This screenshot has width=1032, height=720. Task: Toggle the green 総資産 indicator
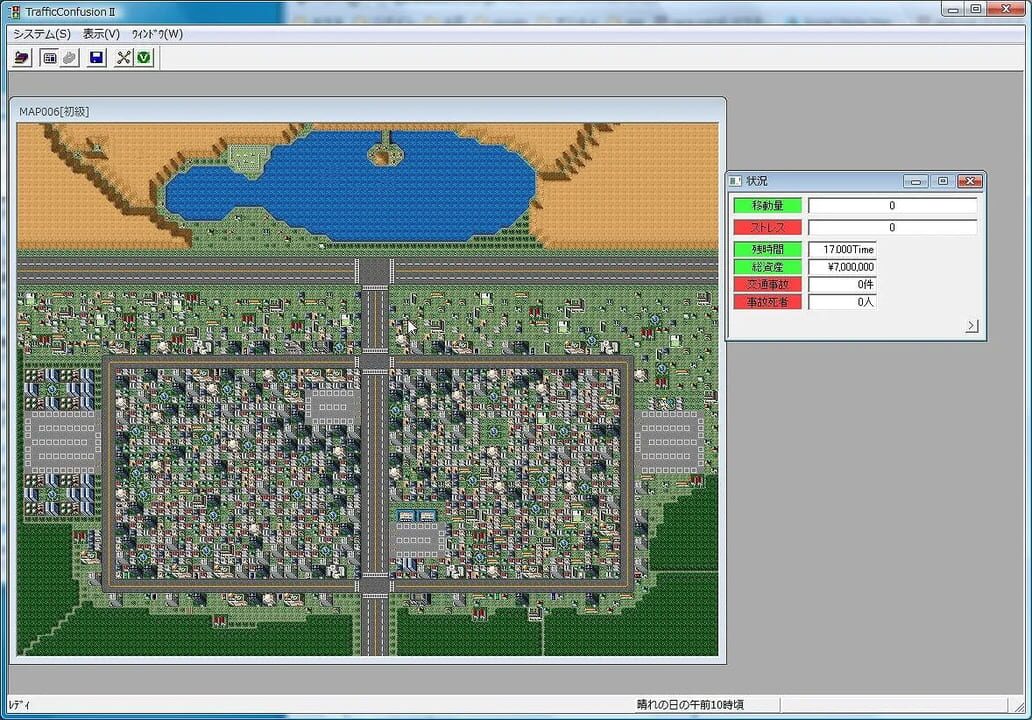767,266
